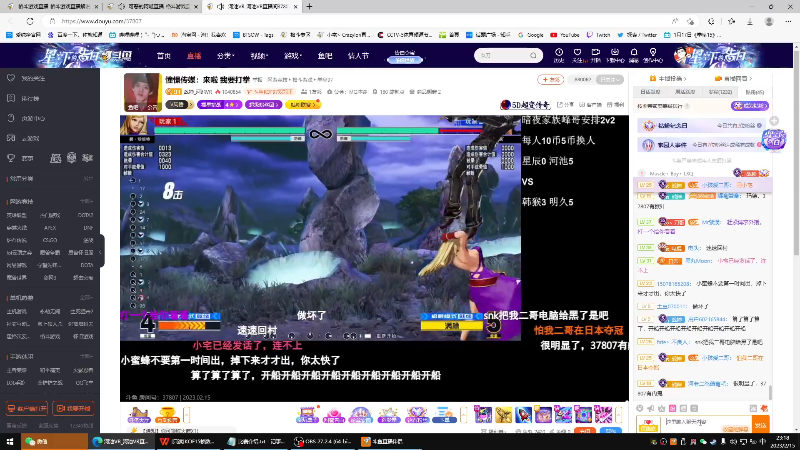Open the browser downloads icon
This screenshot has height=450, width=800.
[x=750, y=21]
